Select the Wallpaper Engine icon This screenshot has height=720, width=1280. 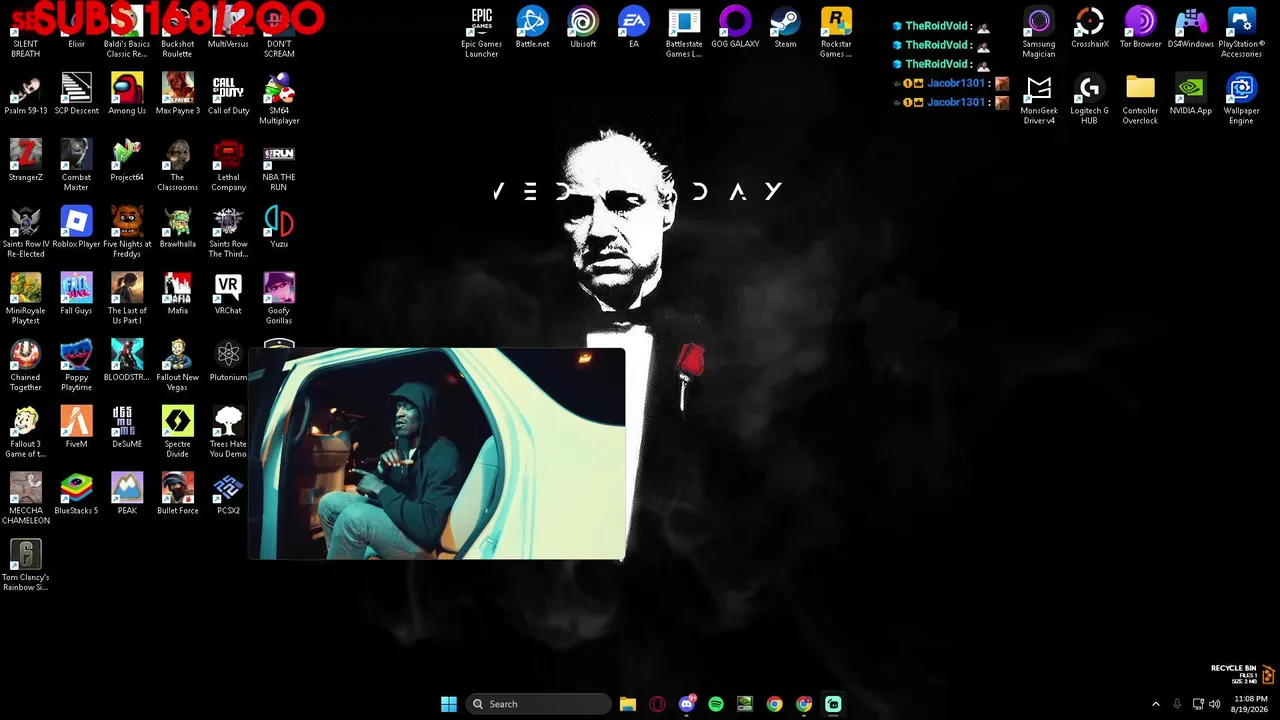tap(1241, 99)
